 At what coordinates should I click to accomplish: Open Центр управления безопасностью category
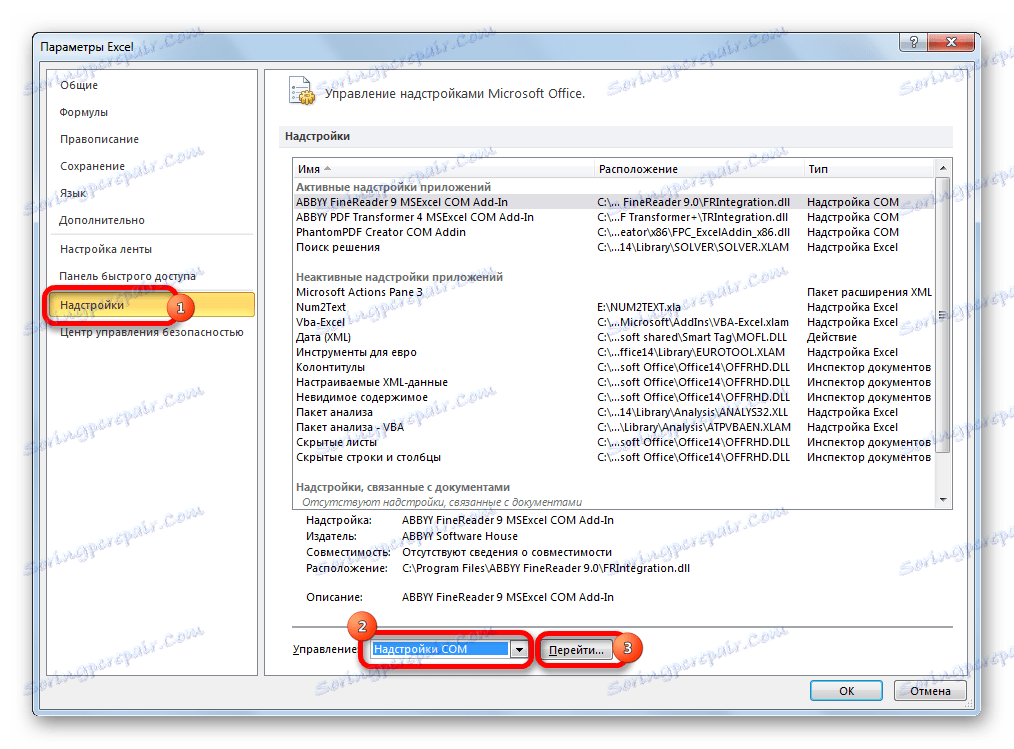151,332
